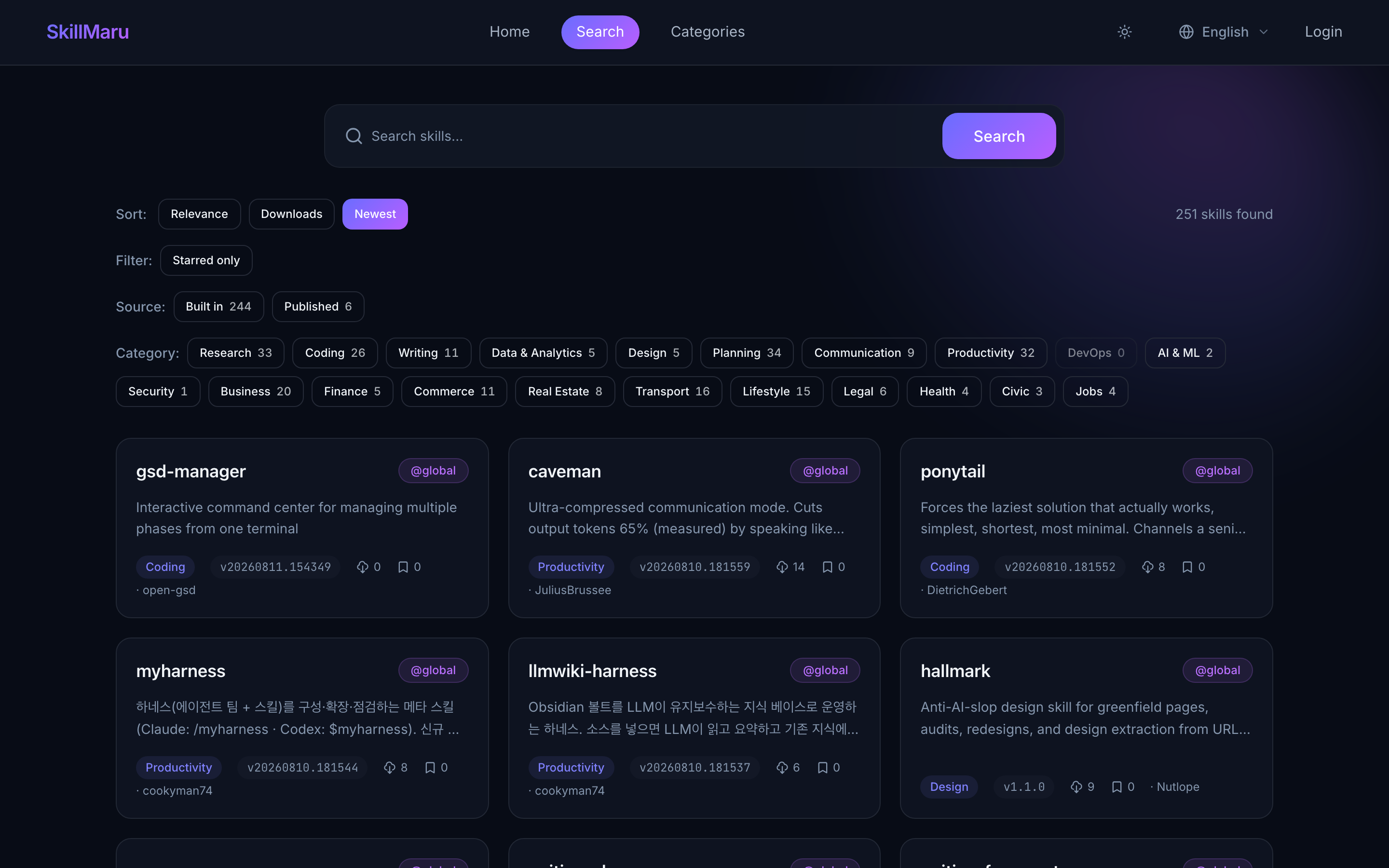The image size is (1389, 868).
Task: Filter by Data & Analytics category
Action: (x=544, y=353)
